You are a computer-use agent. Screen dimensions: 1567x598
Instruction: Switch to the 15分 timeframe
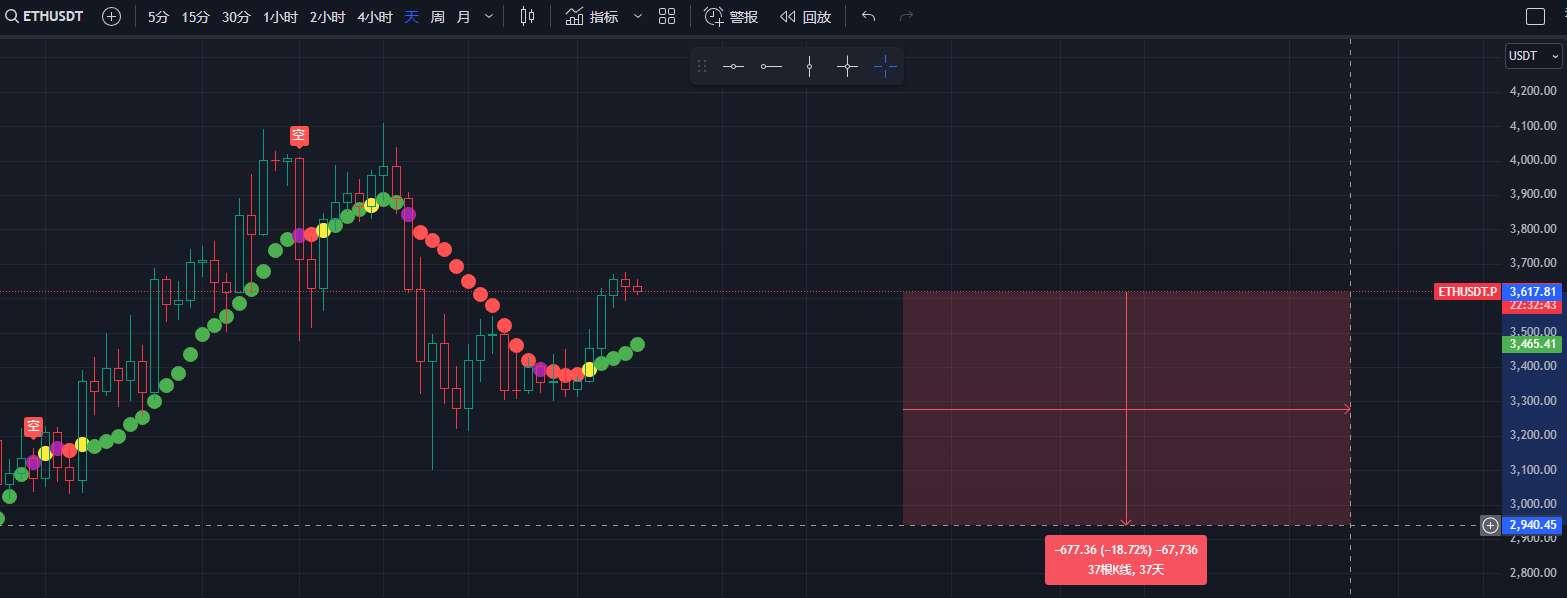(195, 16)
